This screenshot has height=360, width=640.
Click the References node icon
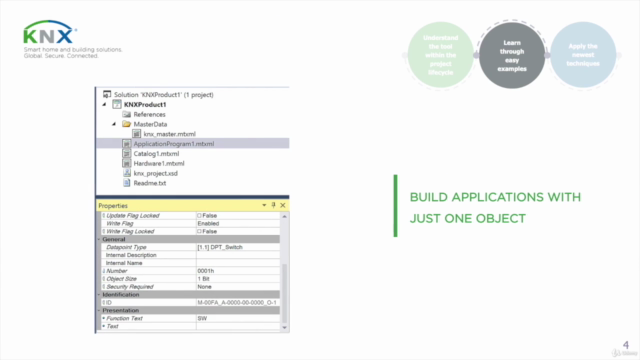[x=127, y=114]
